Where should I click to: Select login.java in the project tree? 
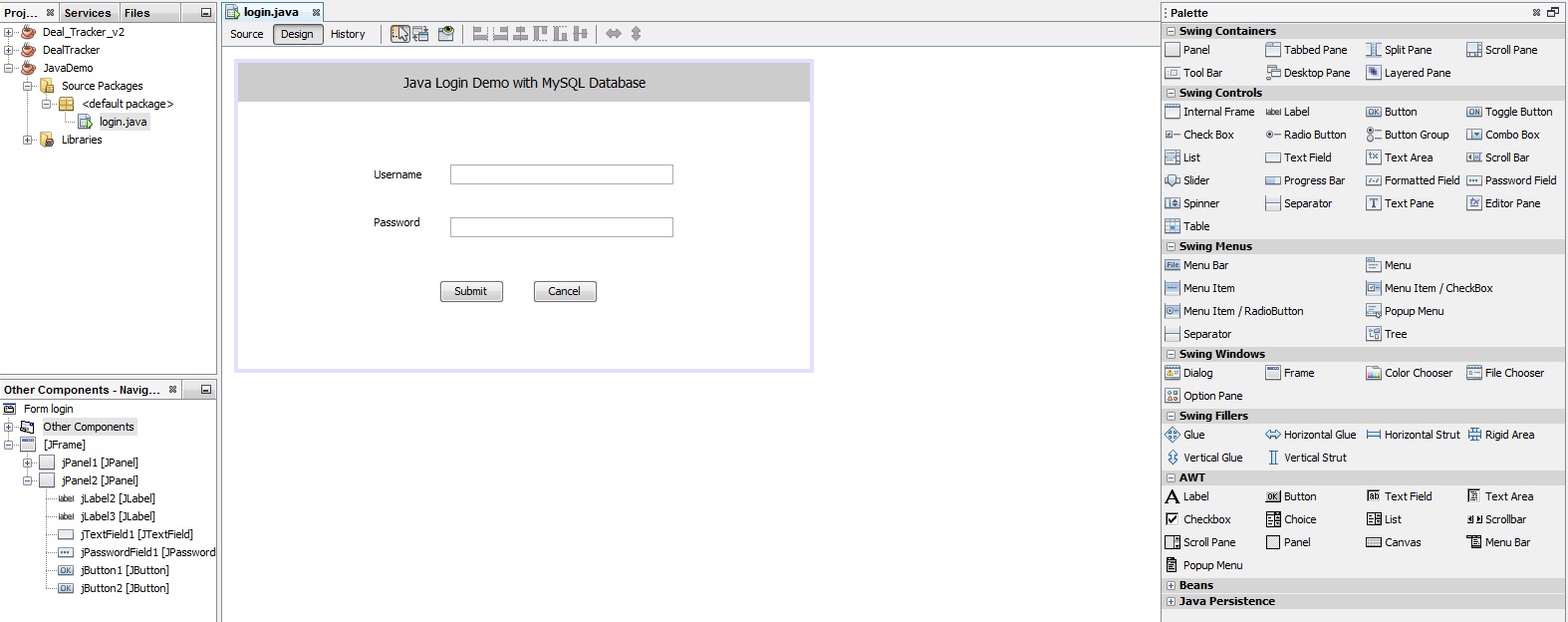pyautogui.click(x=124, y=122)
